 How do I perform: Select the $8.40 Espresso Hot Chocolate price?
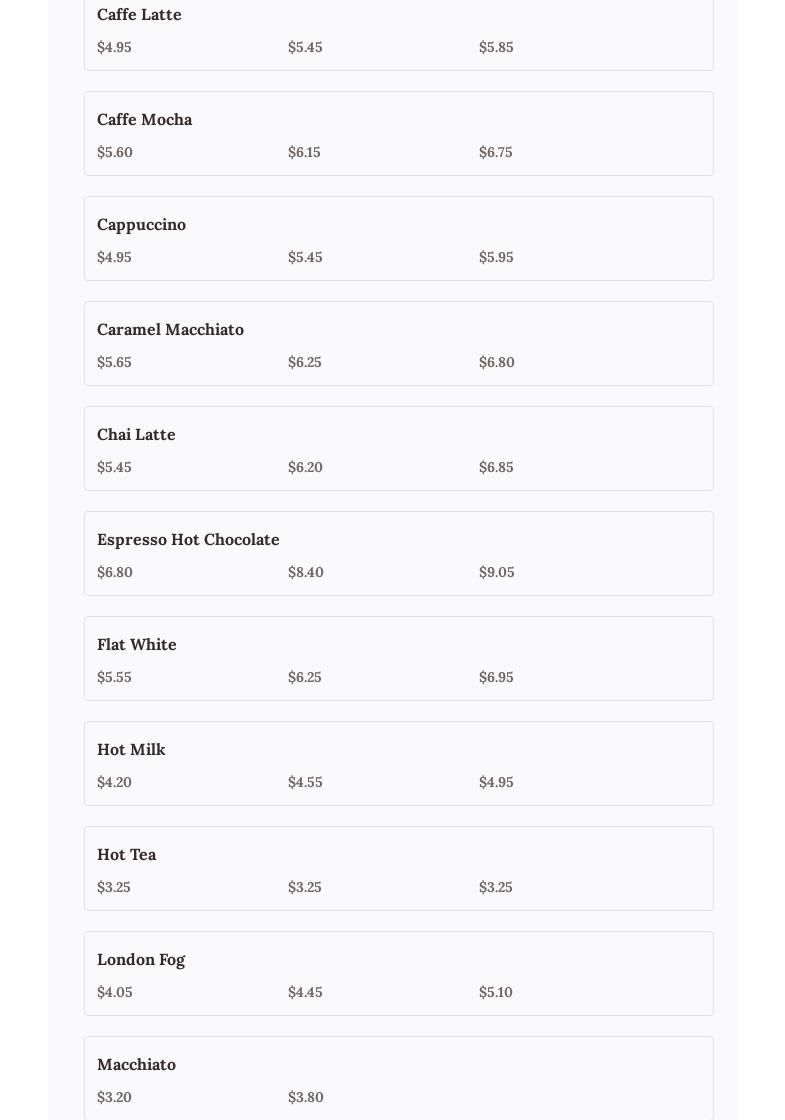(x=306, y=573)
